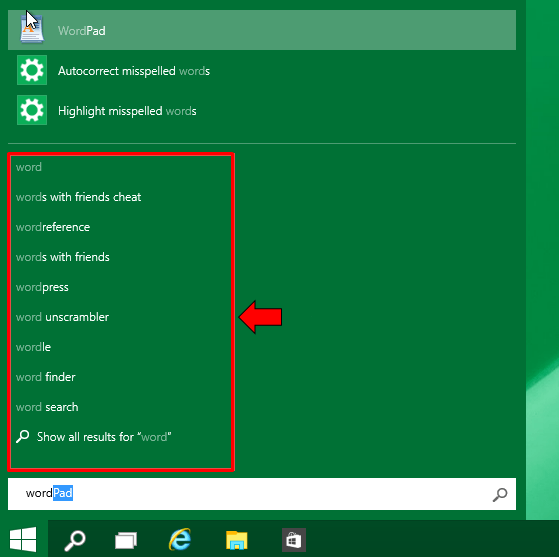Click the gear icon for Autocorrect misspelled words

pos(32,70)
